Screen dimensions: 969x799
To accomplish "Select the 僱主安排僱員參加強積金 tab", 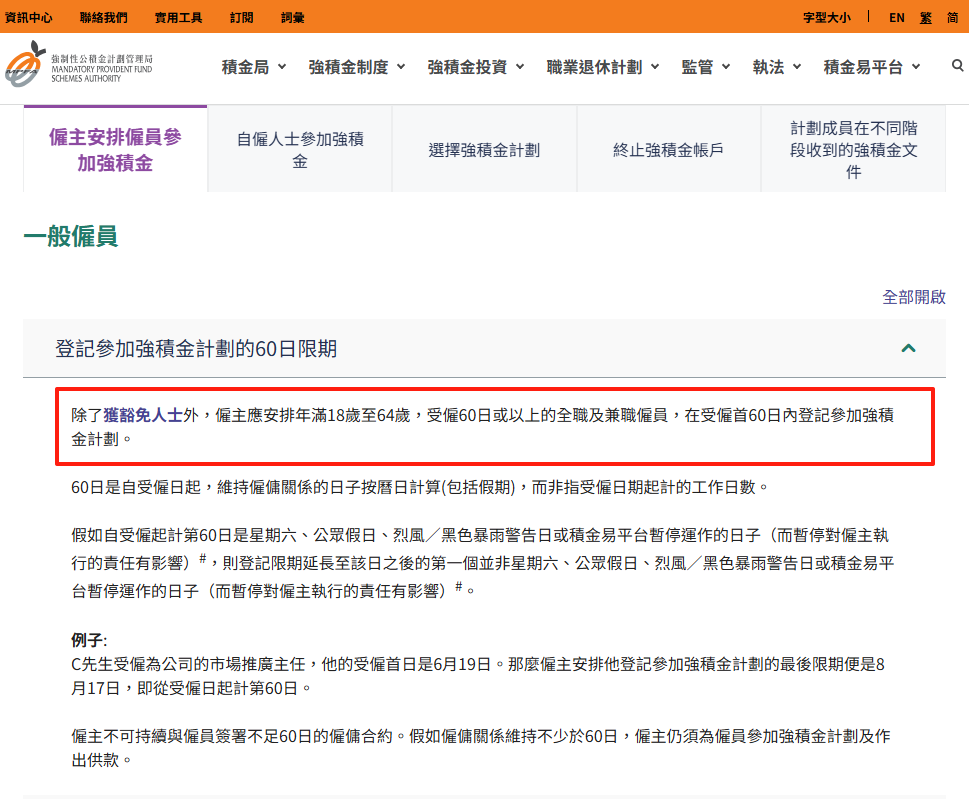I will click(115, 150).
